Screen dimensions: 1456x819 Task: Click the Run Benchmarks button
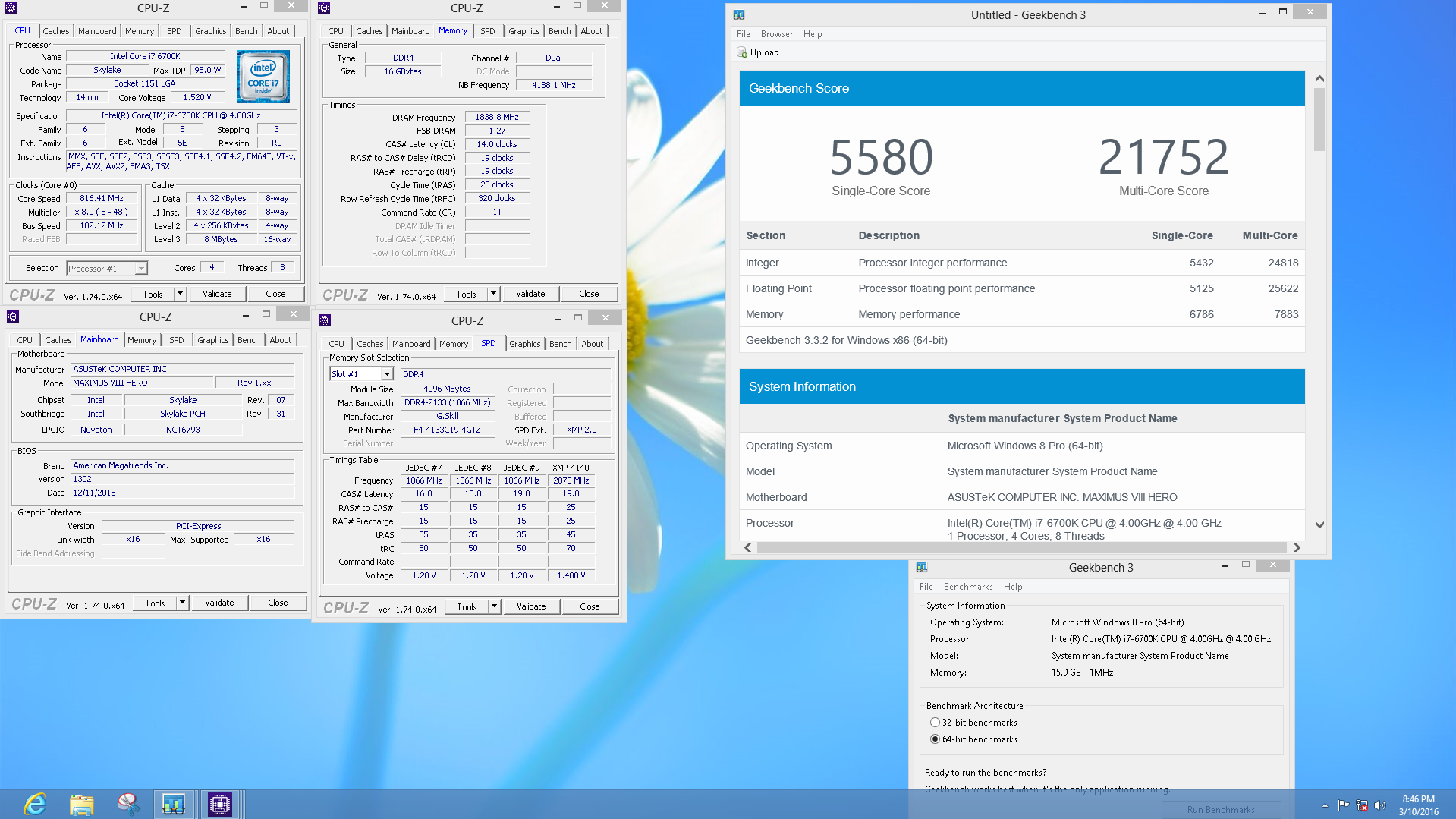coord(1221,810)
